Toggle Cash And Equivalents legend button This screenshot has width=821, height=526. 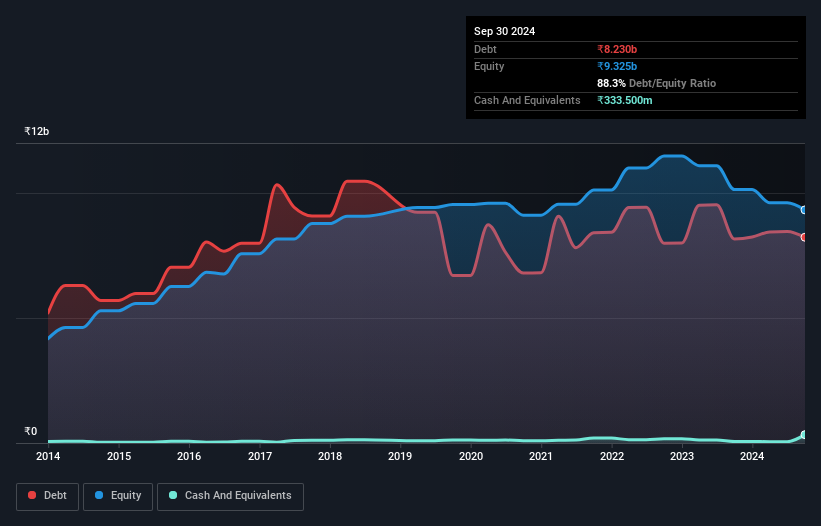point(230,496)
